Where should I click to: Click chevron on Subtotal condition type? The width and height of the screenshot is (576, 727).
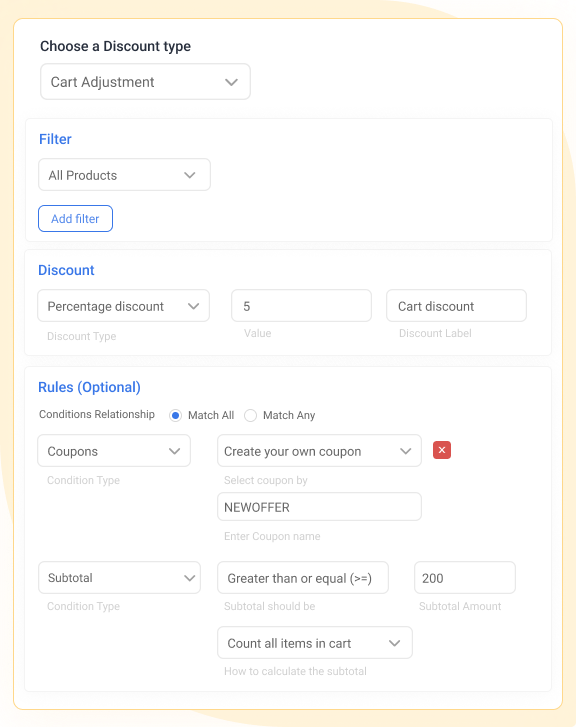coord(189,578)
